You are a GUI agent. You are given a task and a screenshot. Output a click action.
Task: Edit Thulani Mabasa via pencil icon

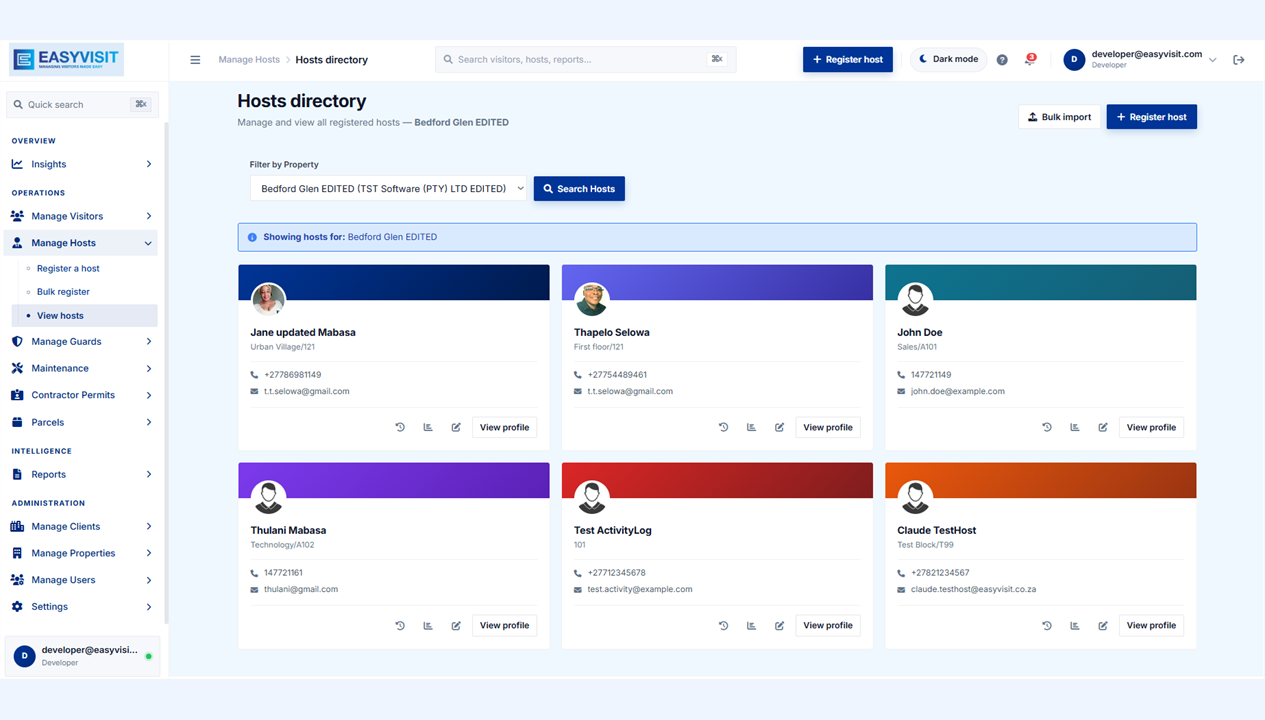(456, 625)
